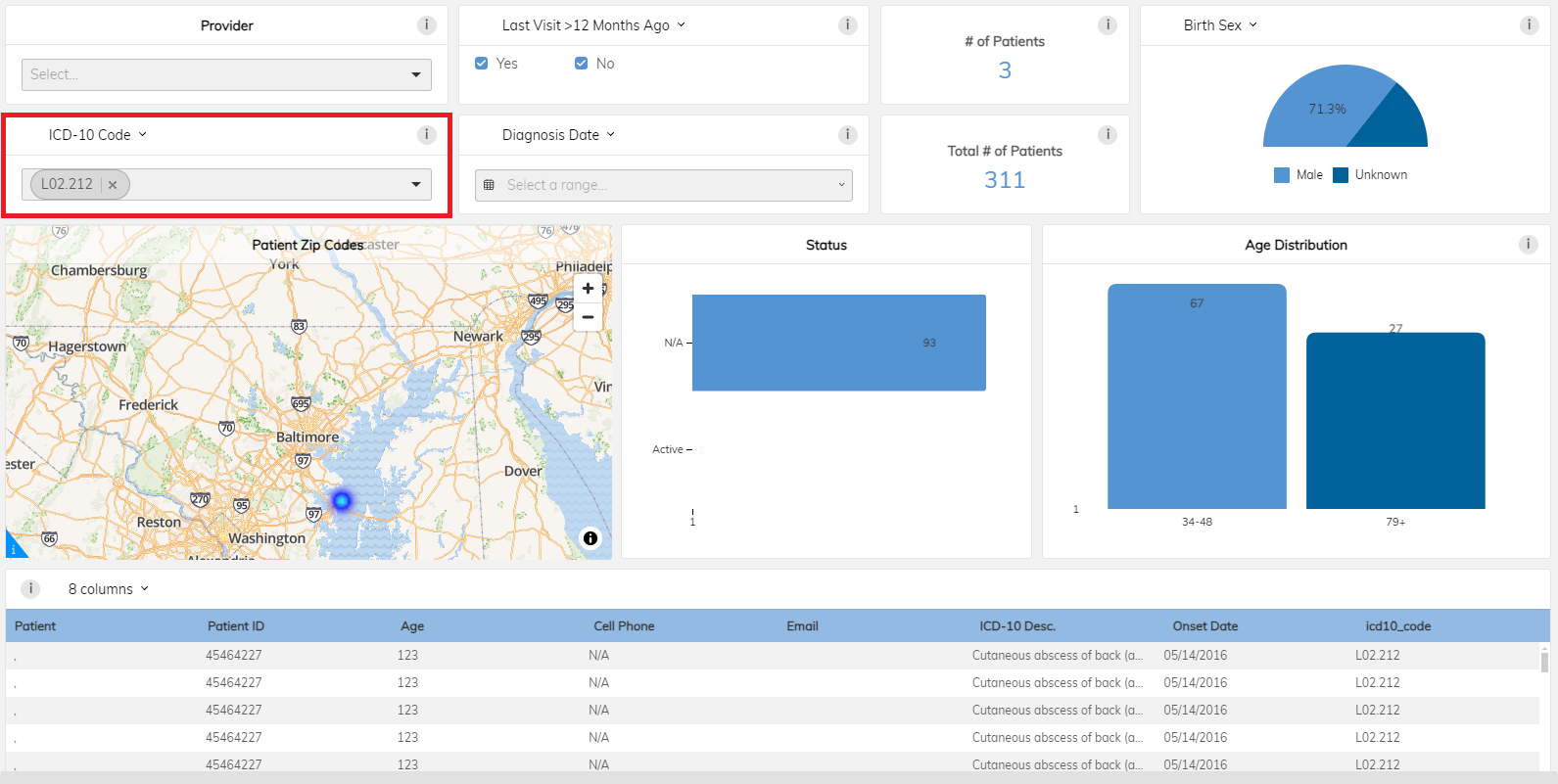Open the date range picker field
1558x784 pixels.
click(x=663, y=185)
